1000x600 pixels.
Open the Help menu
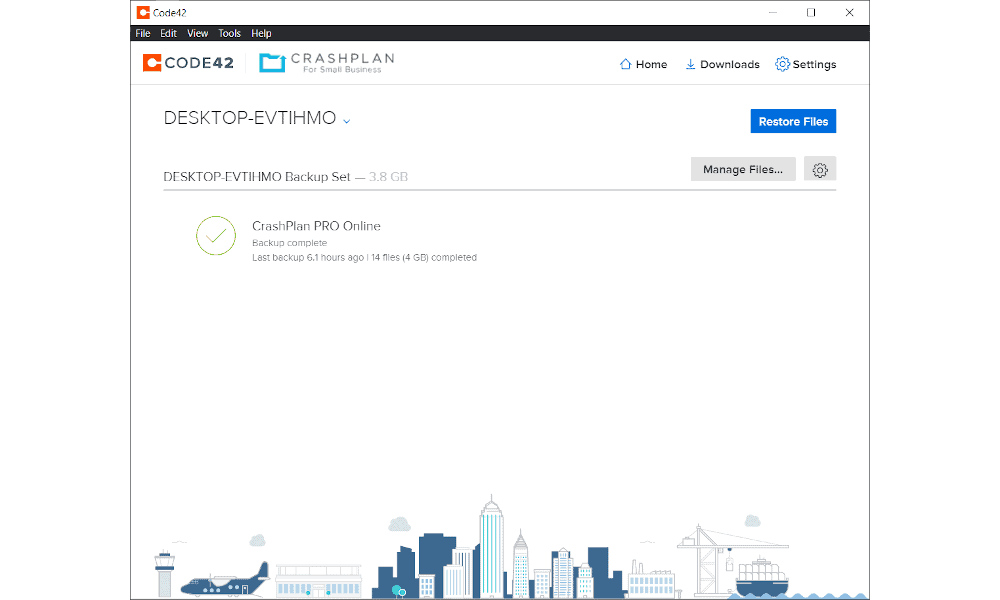[261, 33]
